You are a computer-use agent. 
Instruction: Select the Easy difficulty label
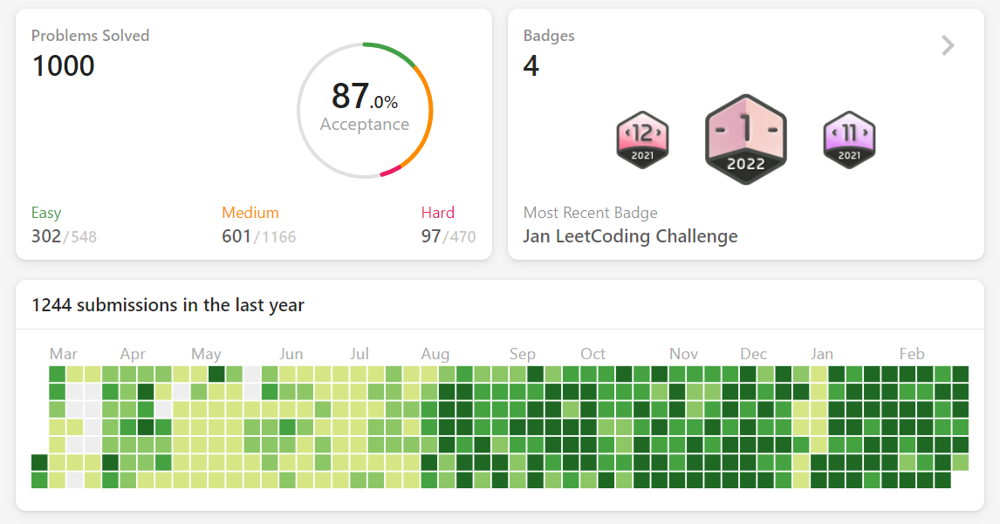46,212
